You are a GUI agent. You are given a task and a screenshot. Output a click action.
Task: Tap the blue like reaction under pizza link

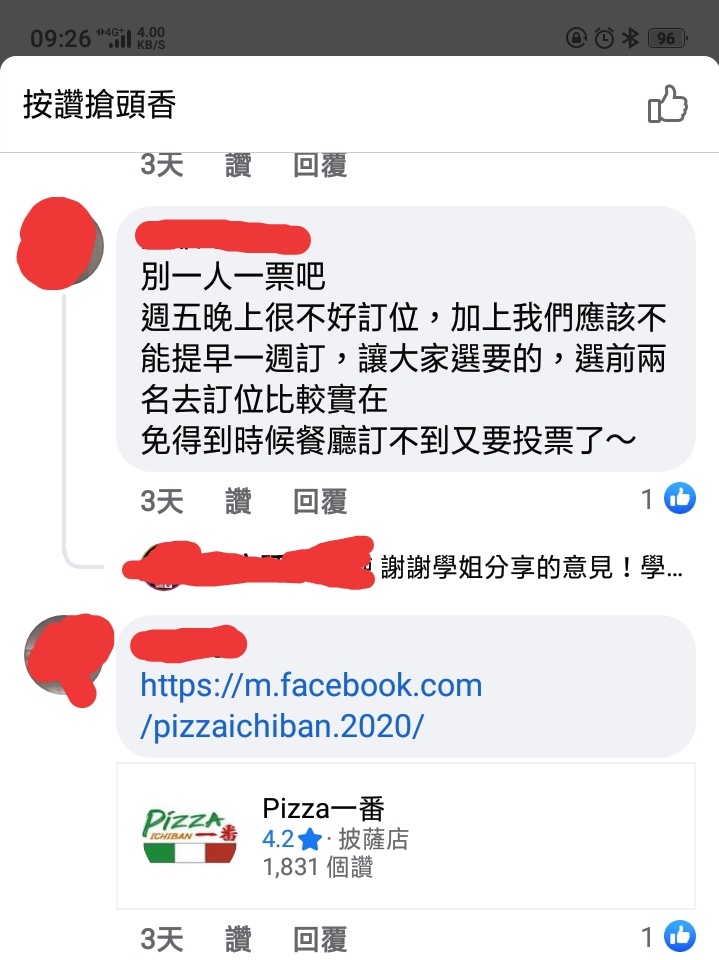point(680,936)
